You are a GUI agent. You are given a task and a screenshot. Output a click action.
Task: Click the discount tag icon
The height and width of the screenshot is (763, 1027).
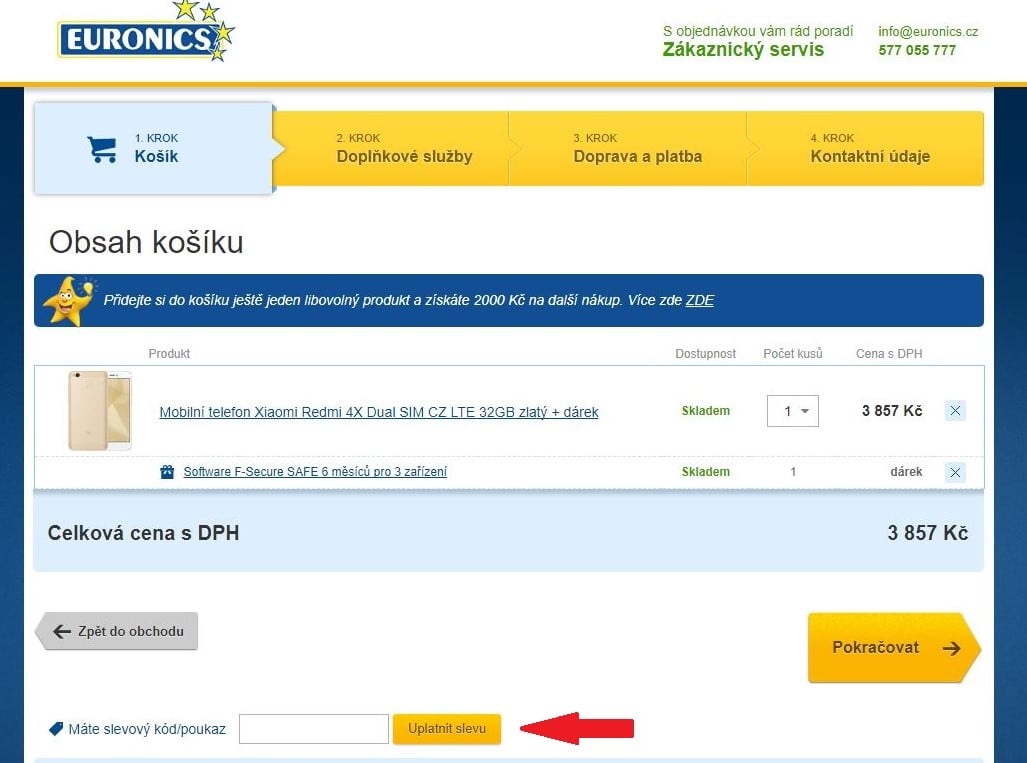pos(56,728)
